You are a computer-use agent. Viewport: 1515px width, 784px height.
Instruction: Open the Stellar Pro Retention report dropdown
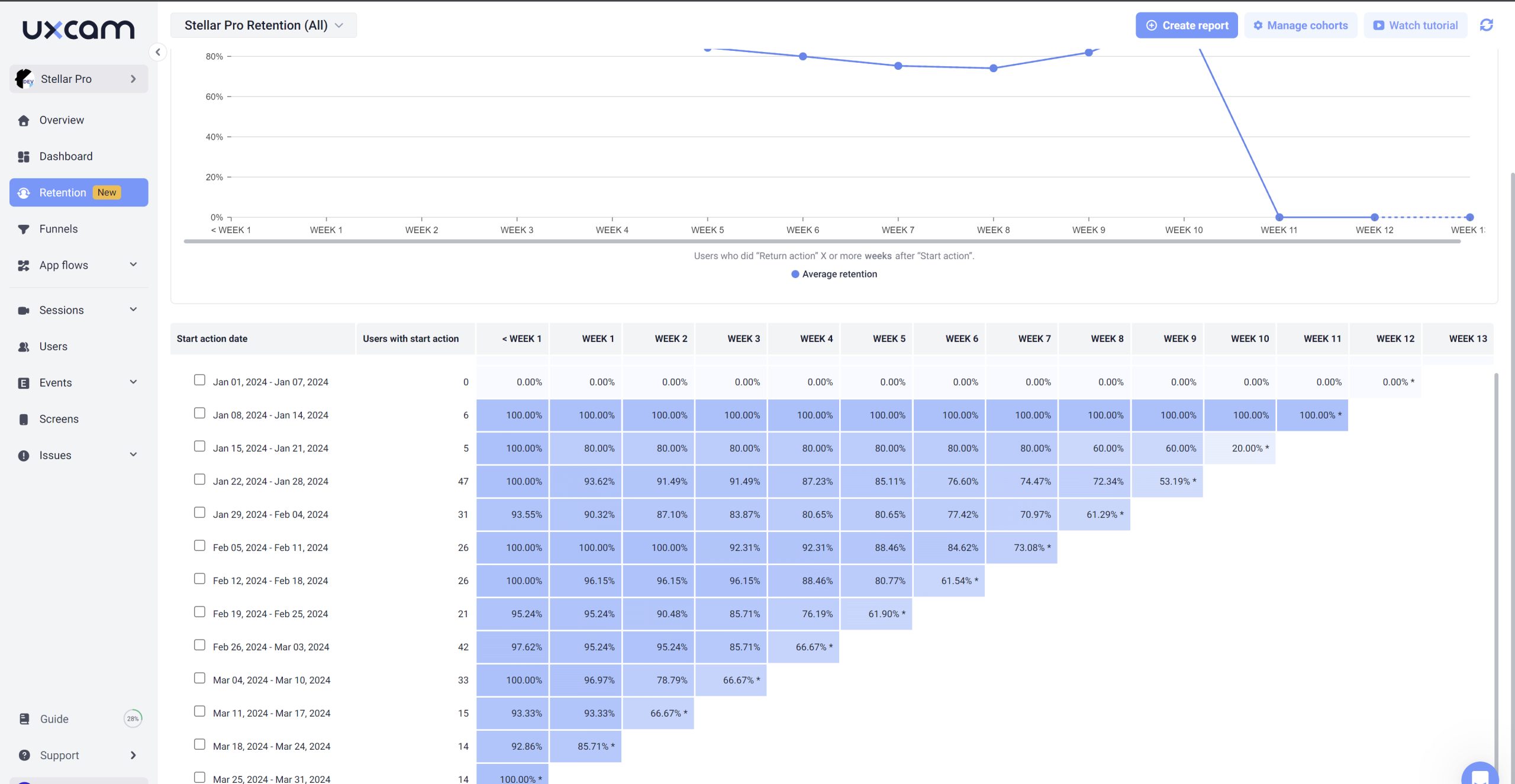[x=263, y=25]
